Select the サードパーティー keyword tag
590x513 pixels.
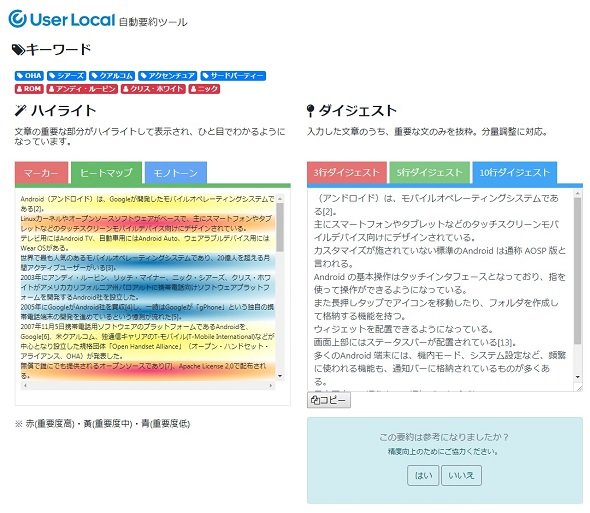233,76
